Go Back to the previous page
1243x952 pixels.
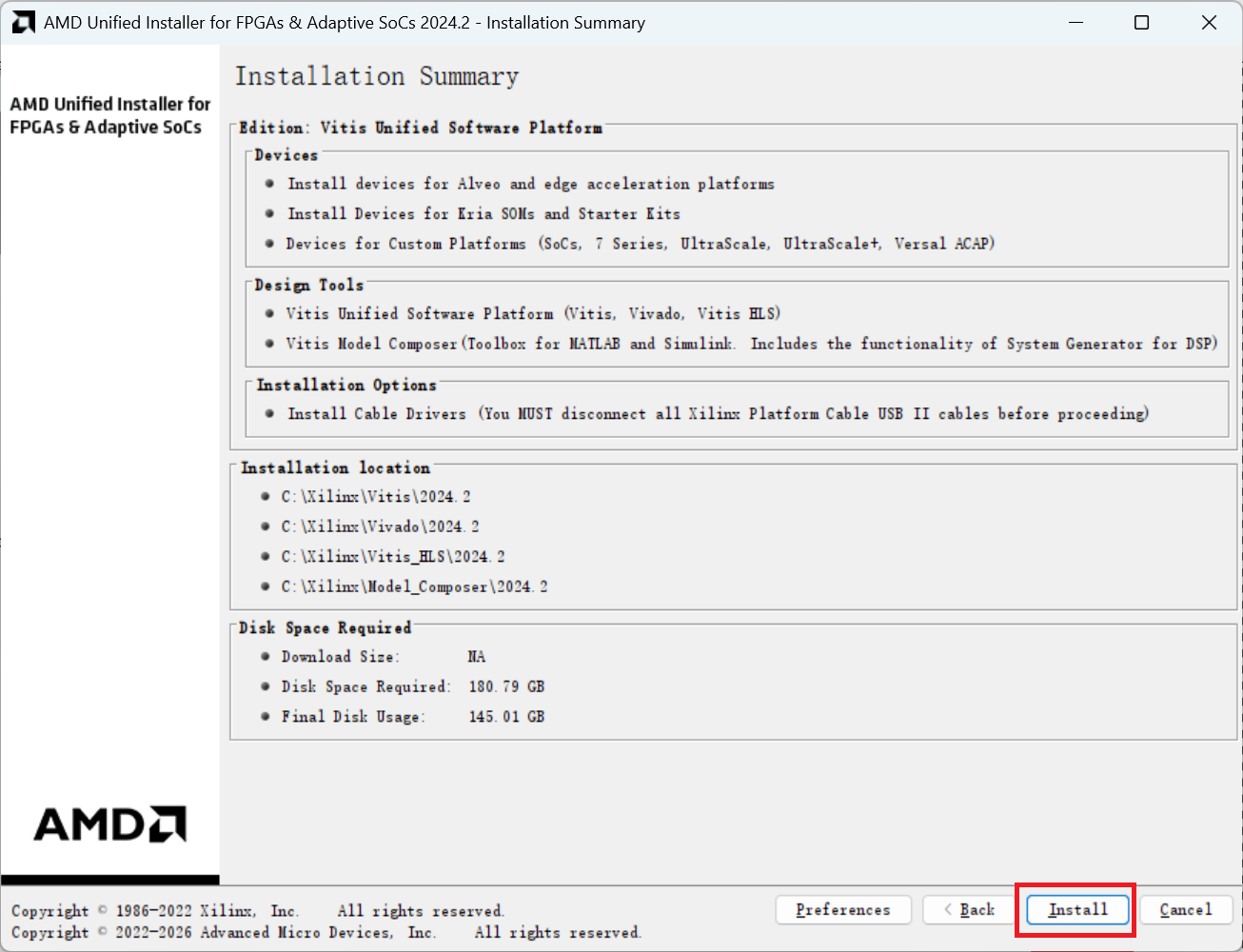tap(969, 910)
